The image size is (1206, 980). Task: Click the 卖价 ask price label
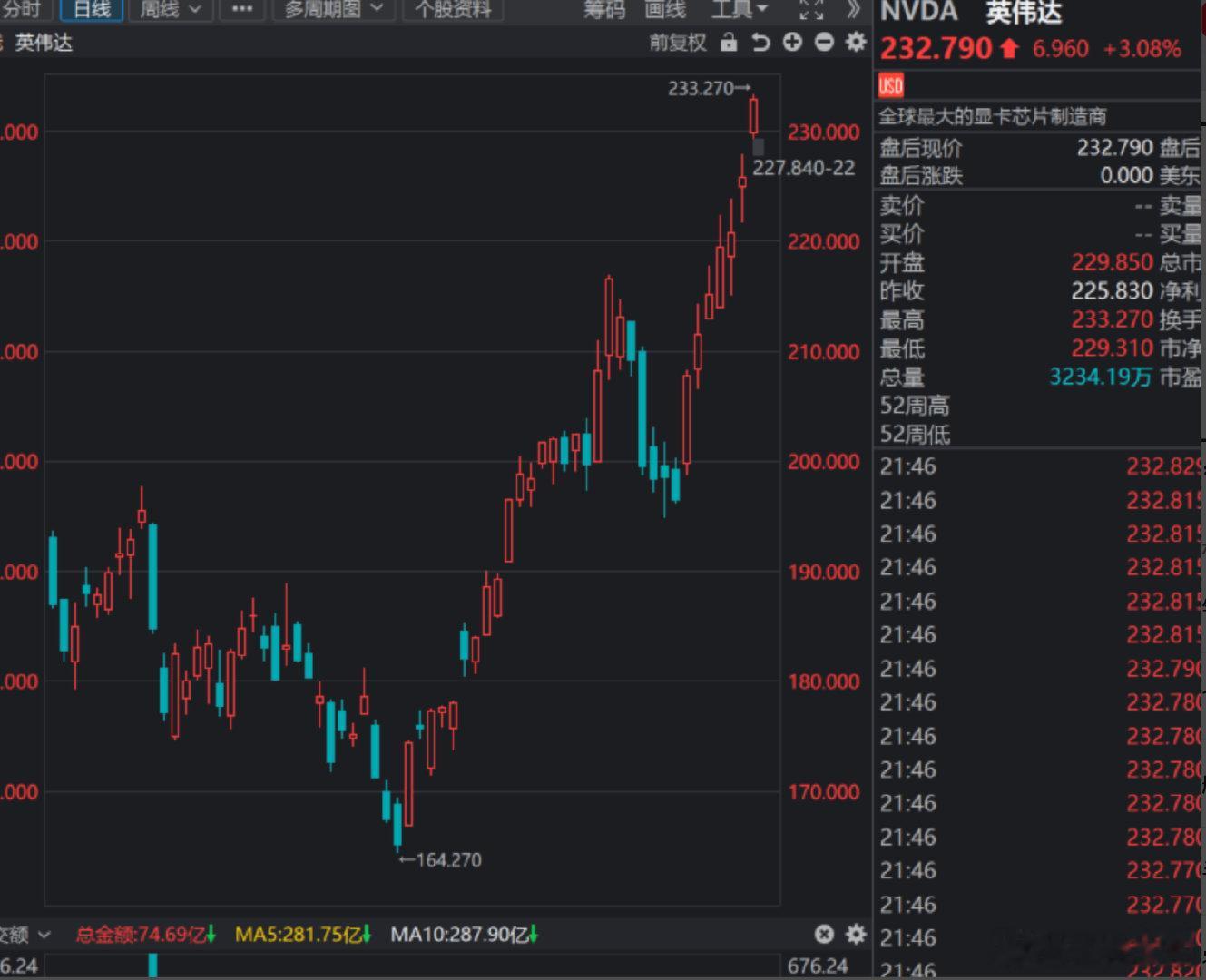point(902,206)
